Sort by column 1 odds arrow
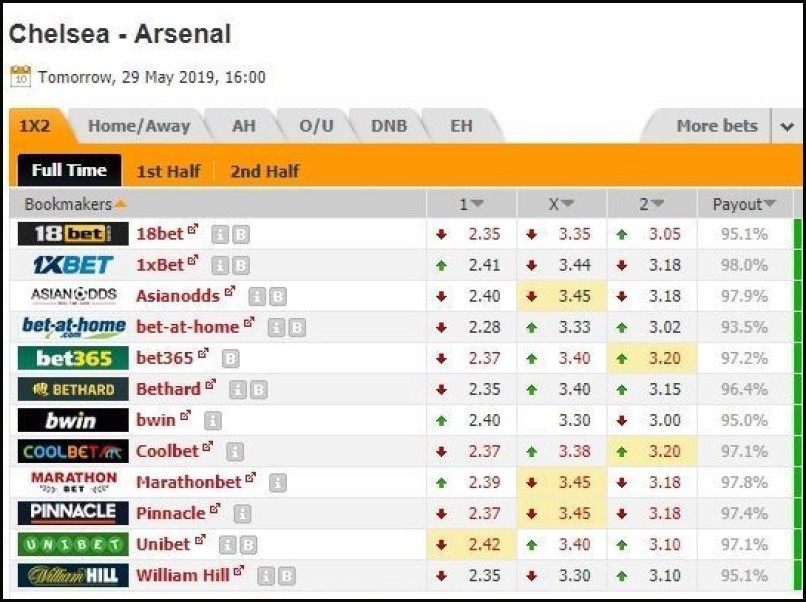The height and width of the screenshot is (602, 806). (x=477, y=204)
